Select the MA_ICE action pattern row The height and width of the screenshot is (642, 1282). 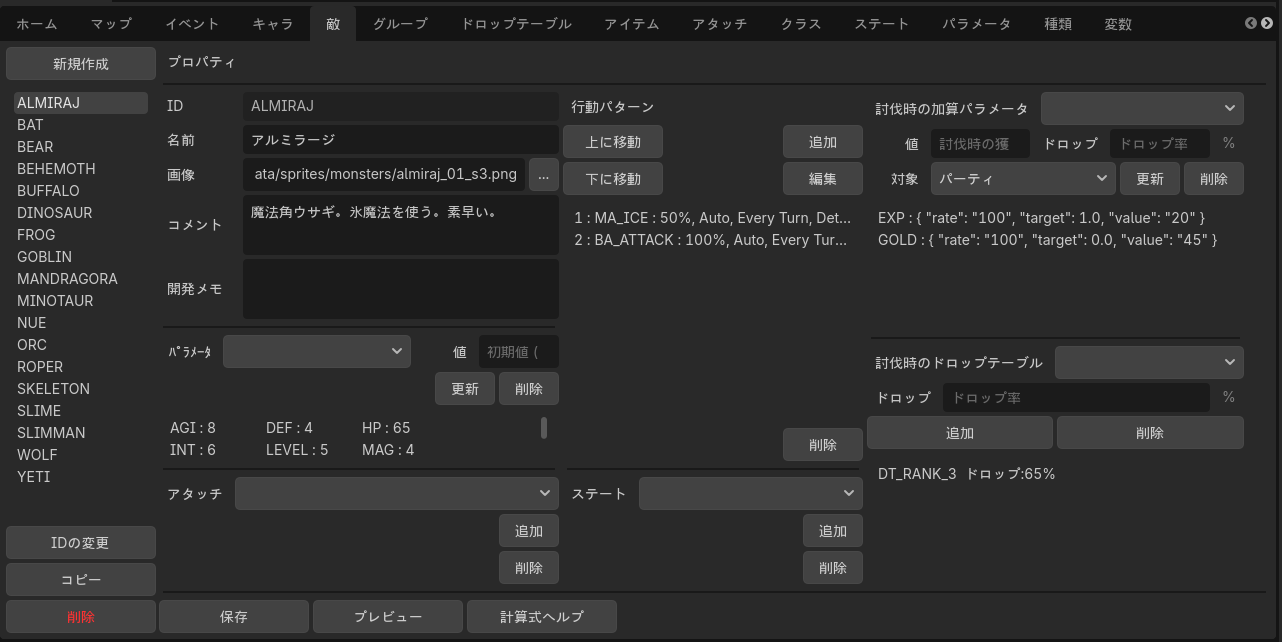(713, 218)
